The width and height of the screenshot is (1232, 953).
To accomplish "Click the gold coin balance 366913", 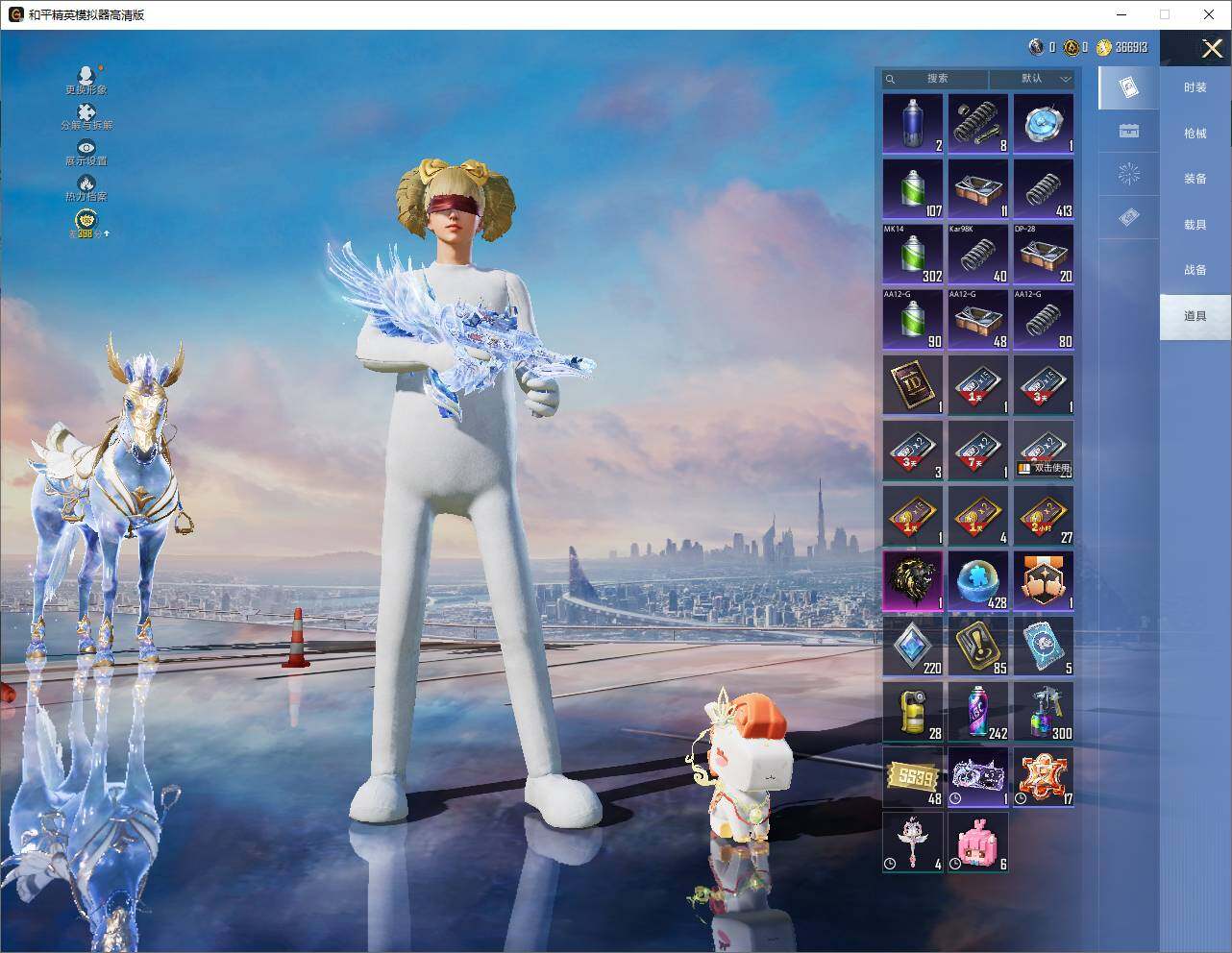I will [x=1122, y=46].
